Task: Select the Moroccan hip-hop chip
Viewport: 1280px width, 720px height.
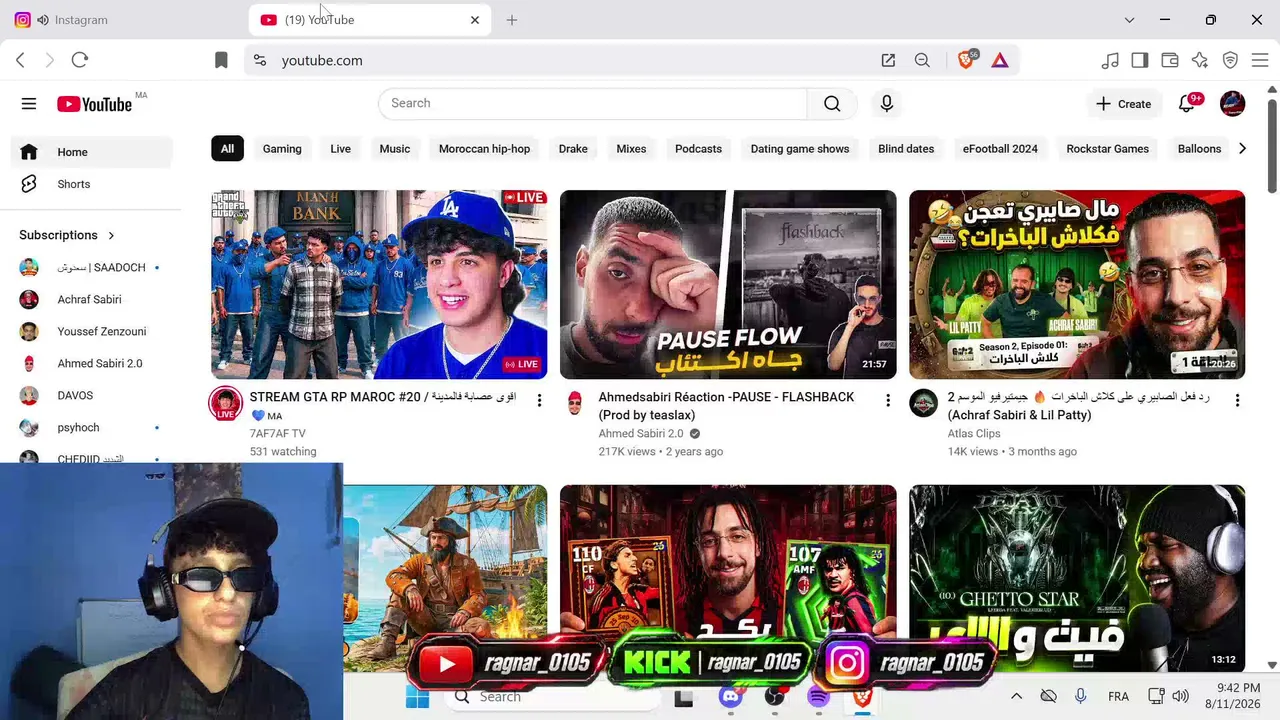Action: [484, 149]
